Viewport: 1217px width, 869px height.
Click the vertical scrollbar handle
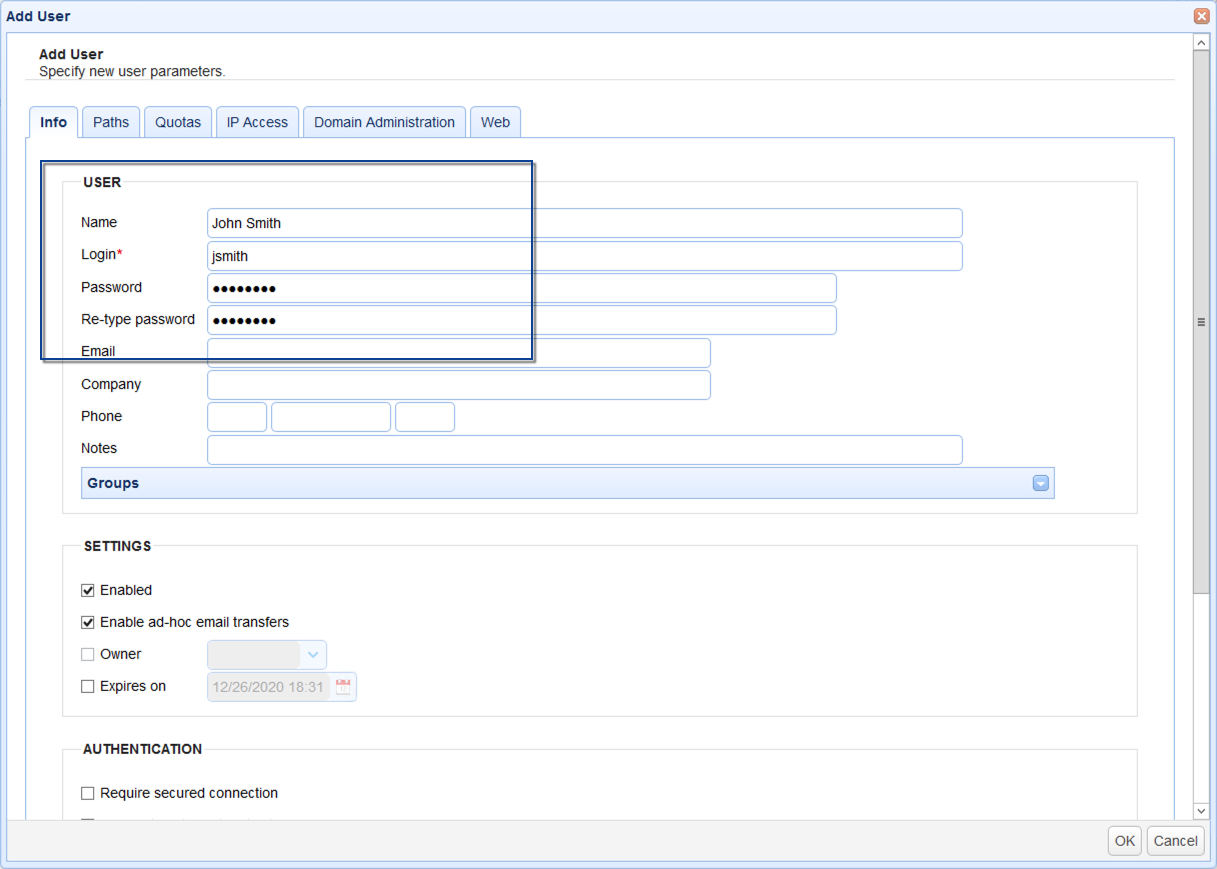coord(1201,322)
